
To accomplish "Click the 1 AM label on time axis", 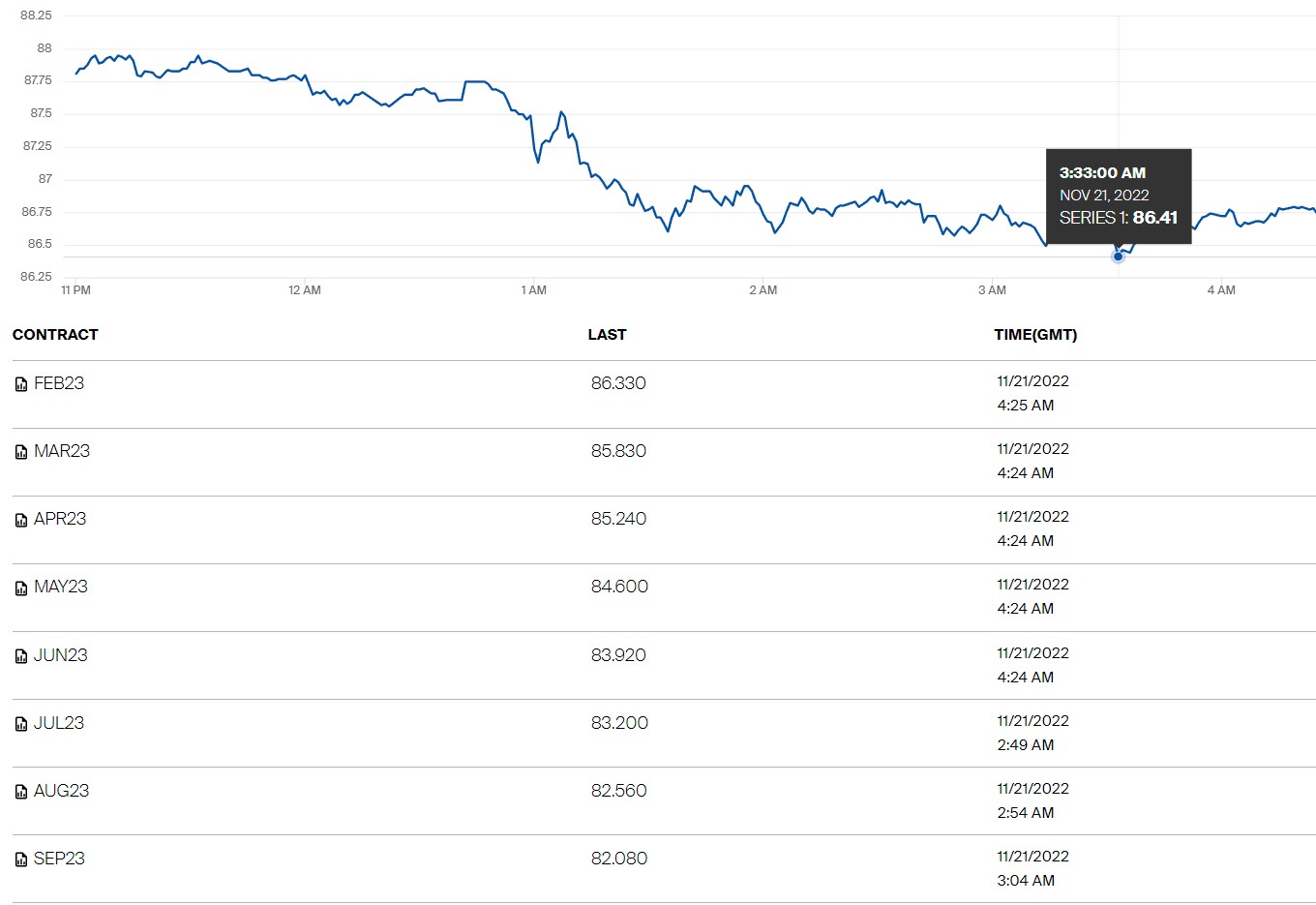I will click(x=533, y=290).
